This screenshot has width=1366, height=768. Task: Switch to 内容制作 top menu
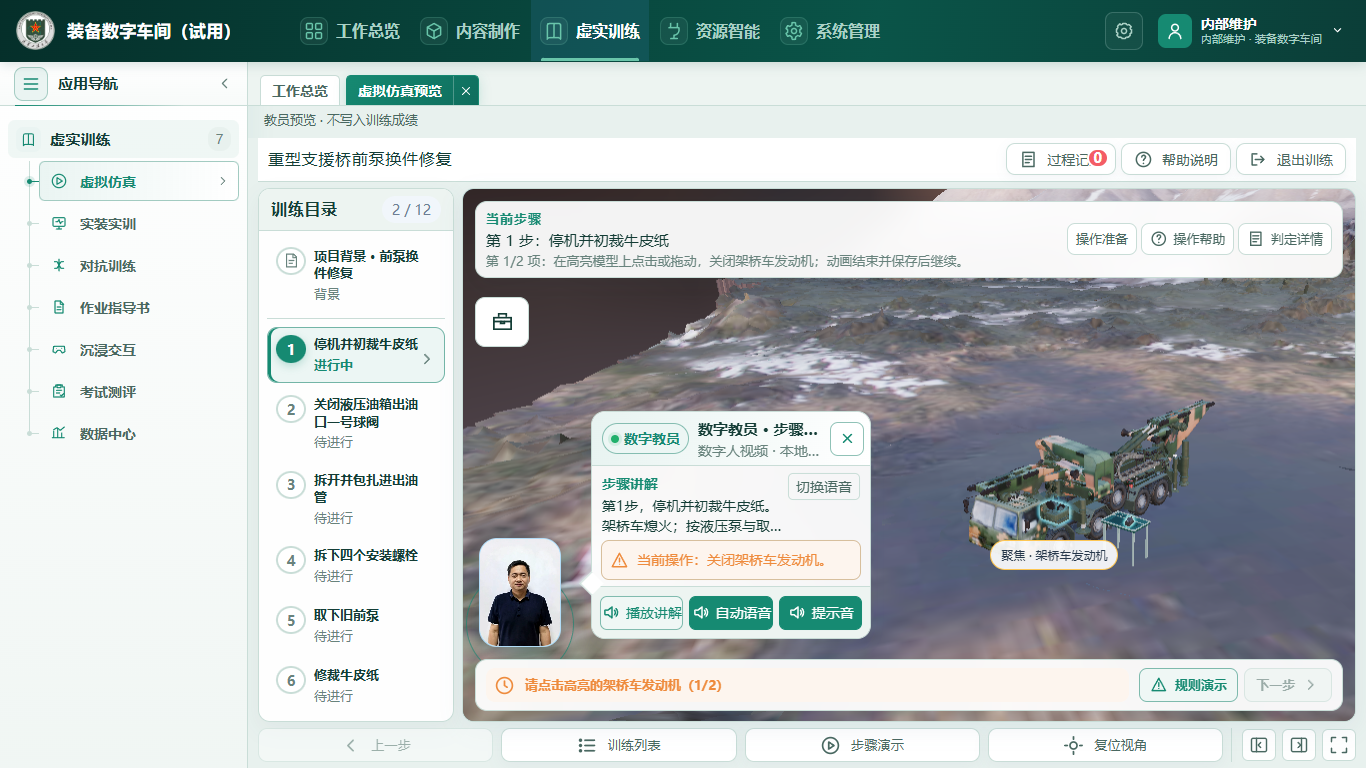pos(470,31)
